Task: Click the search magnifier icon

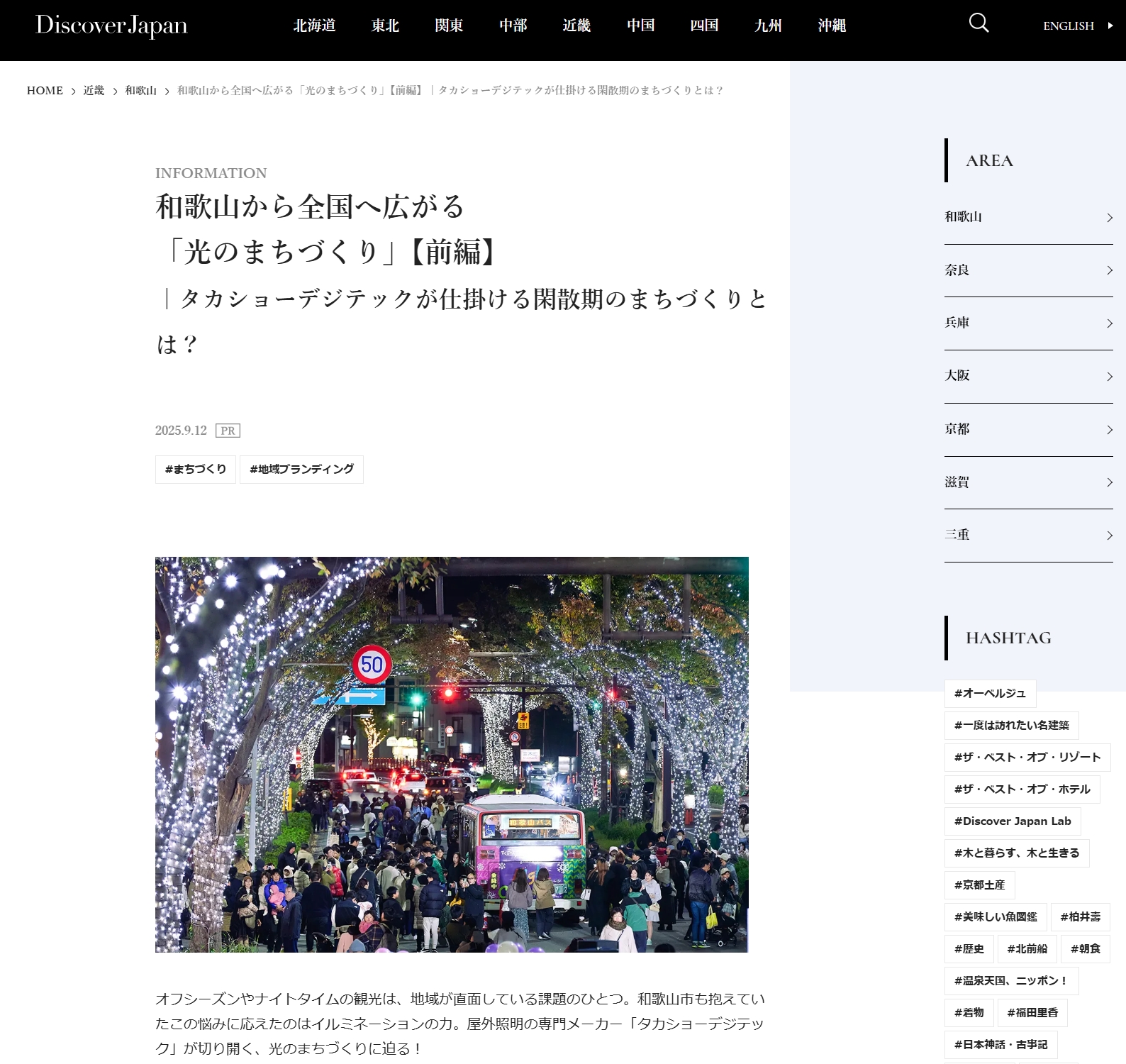Action: (979, 23)
